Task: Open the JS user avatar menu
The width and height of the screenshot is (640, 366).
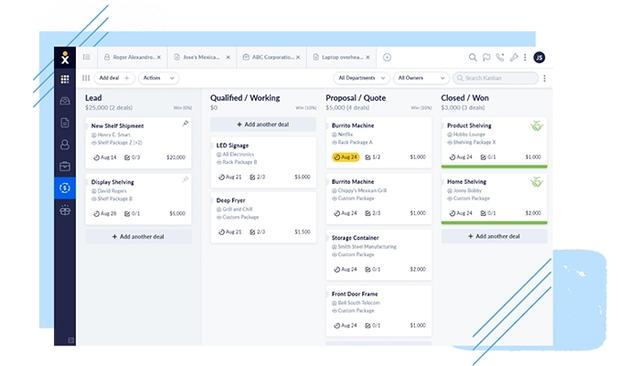Action: pos(539,58)
